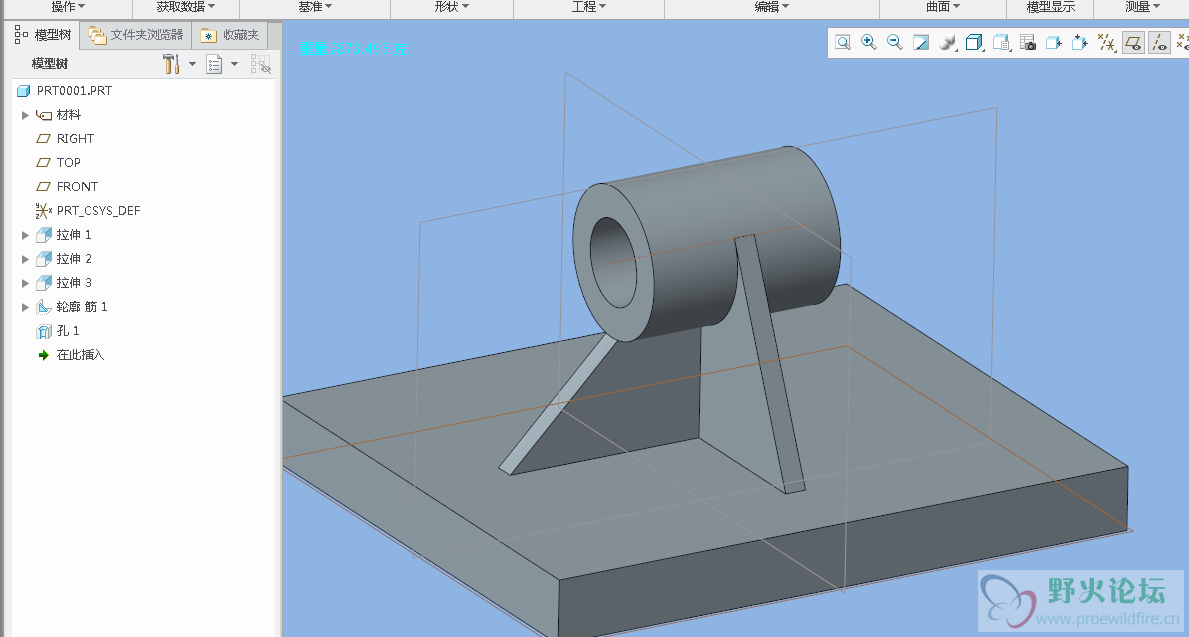Open the datum display filters icon
The width and height of the screenshot is (1189, 637).
pos(1106,42)
